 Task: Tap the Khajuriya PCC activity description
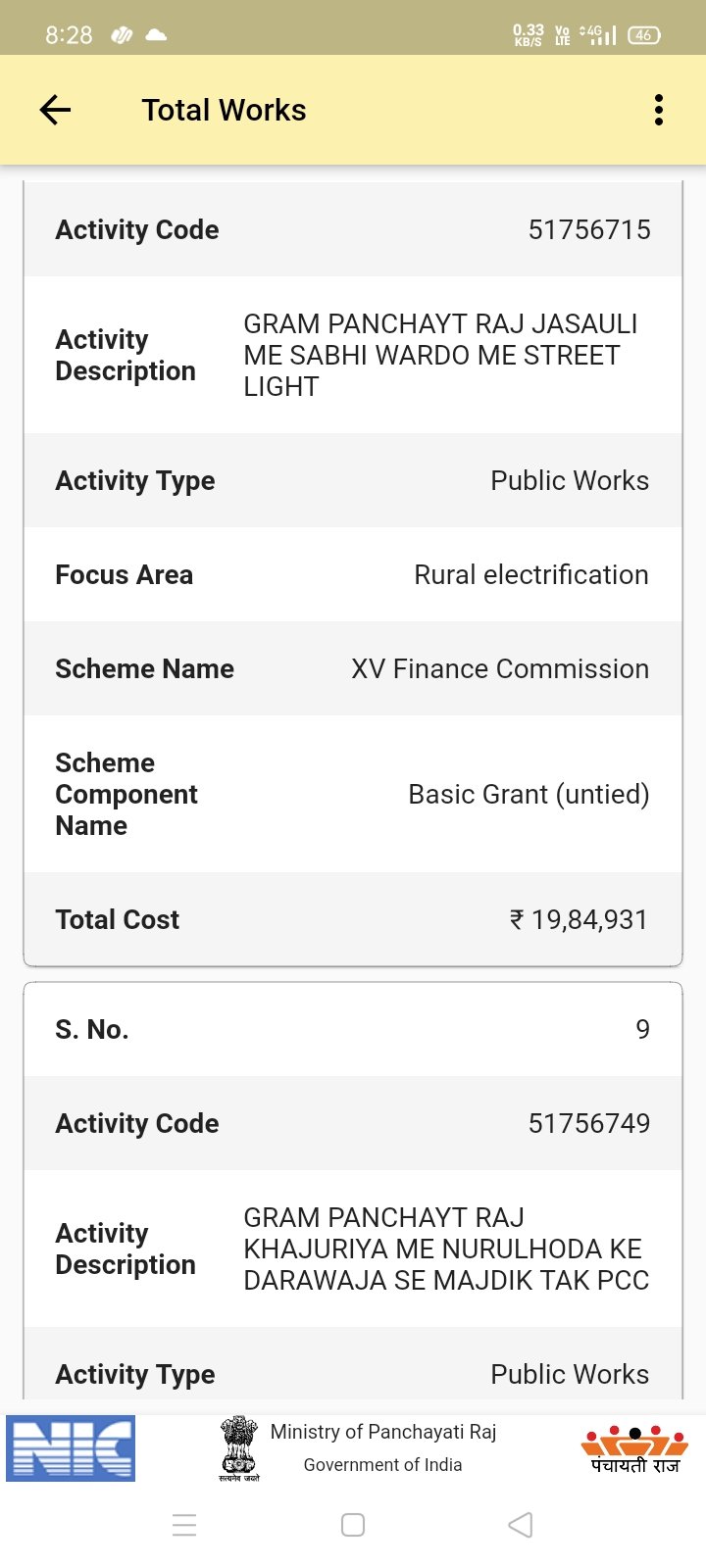pyautogui.click(x=446, y=1249)
